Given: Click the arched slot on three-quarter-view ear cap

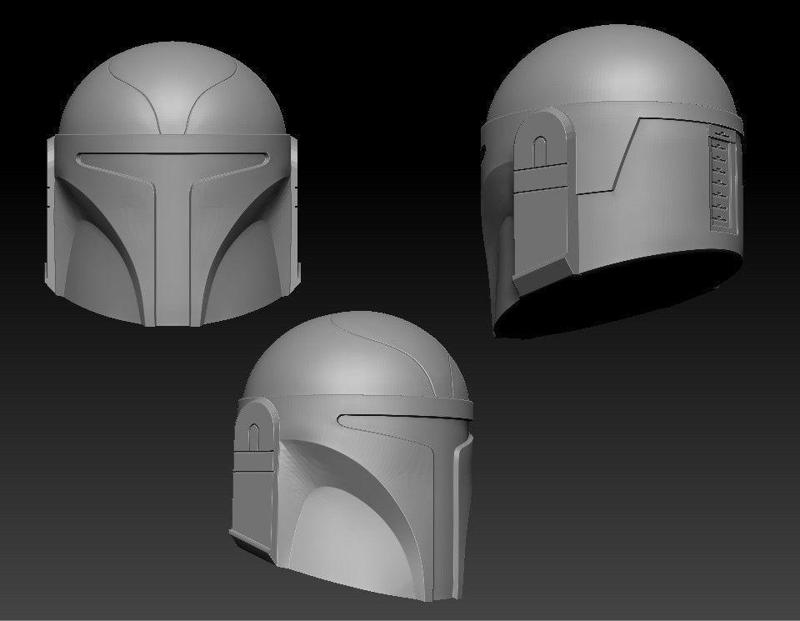Looking at the screenshot, I should 253,437.
